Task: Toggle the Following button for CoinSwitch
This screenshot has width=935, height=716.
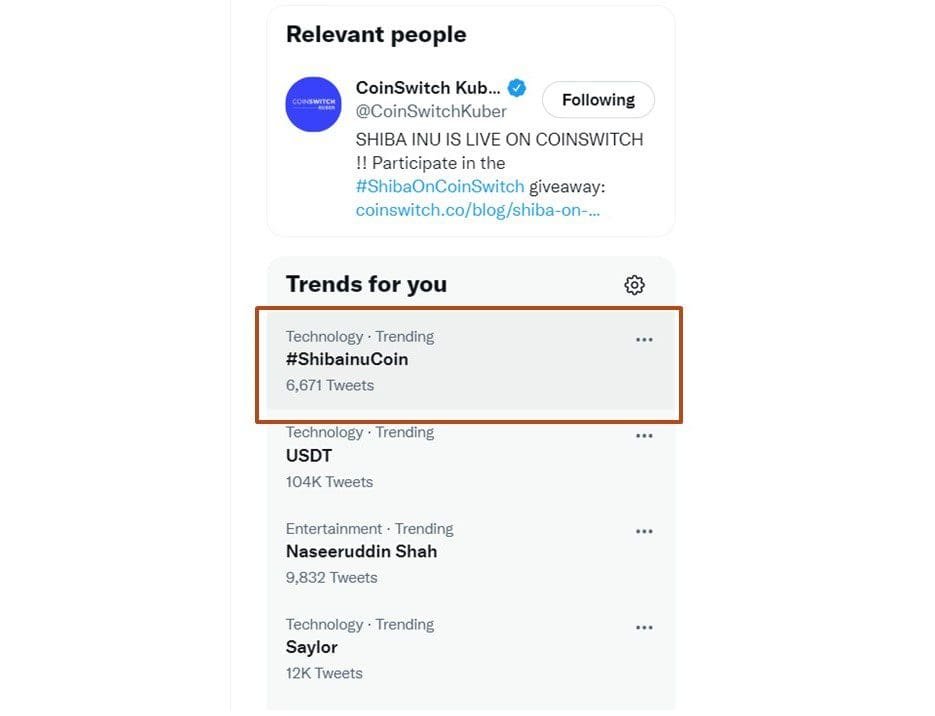Action: [598, 100]
